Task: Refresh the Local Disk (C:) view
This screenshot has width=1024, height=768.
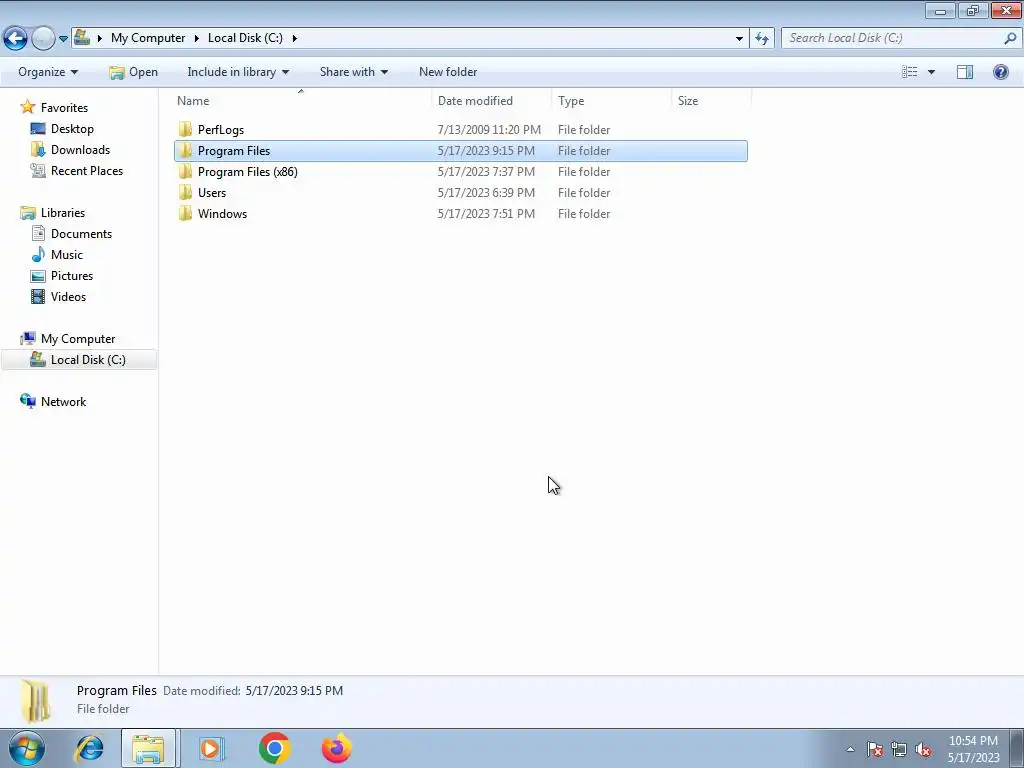Action: pos(762,39)
